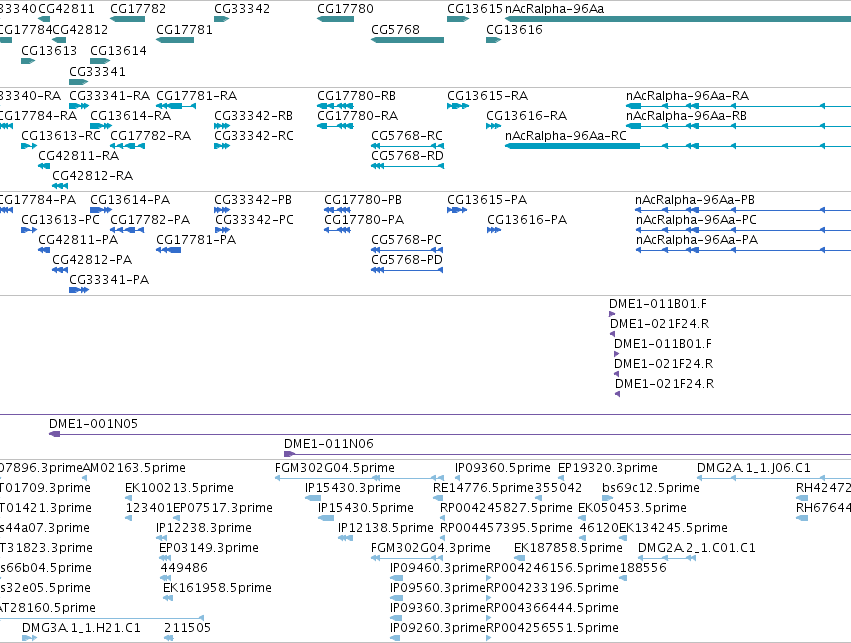
Task: Select transcript CG13615-RA
Action: pyautogui.click(x=487, y=96)
